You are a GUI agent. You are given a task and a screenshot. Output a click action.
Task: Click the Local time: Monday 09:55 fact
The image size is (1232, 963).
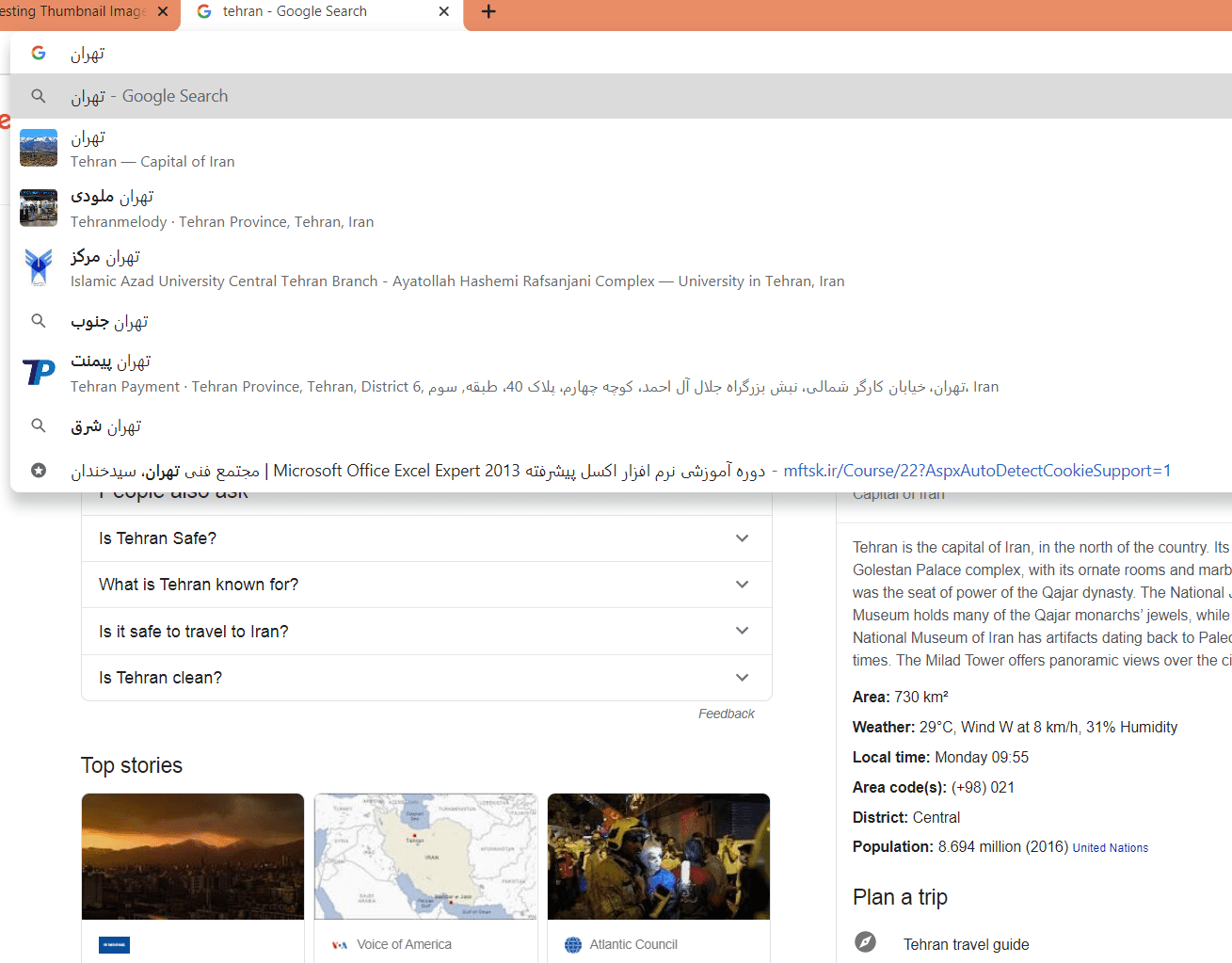940,758
